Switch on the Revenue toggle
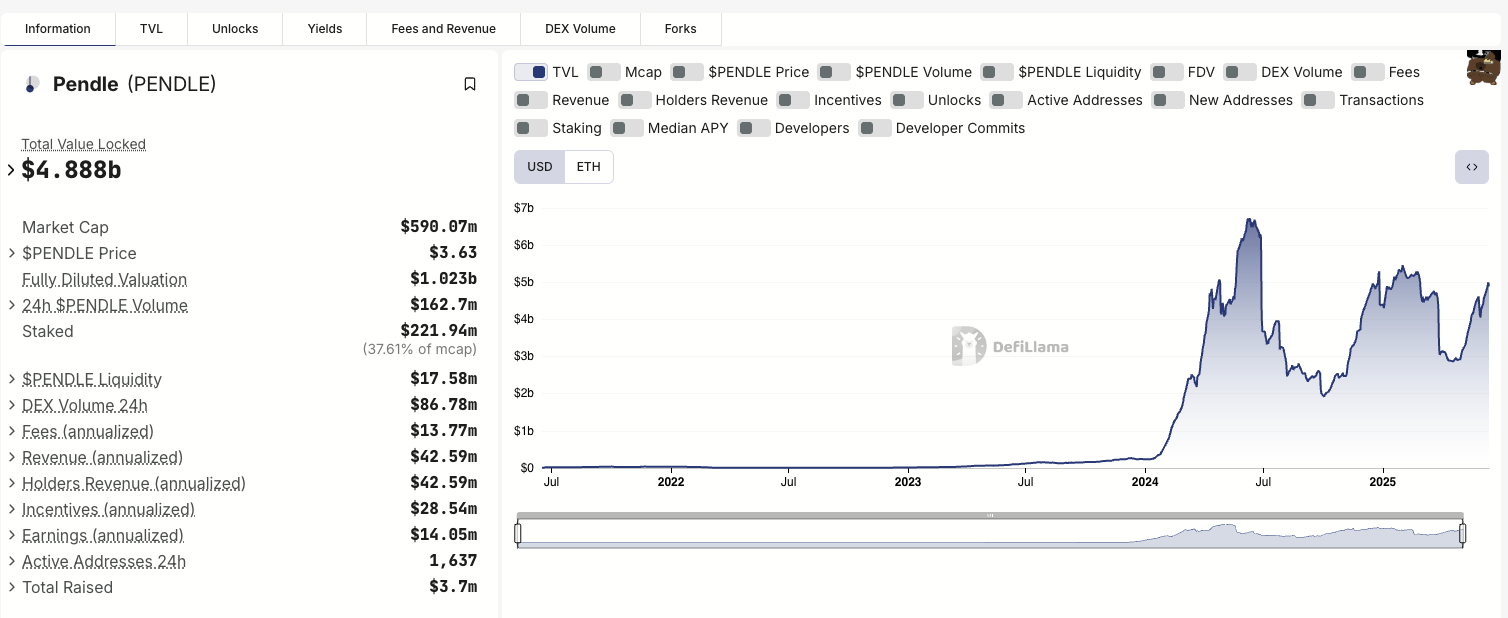 531,100
